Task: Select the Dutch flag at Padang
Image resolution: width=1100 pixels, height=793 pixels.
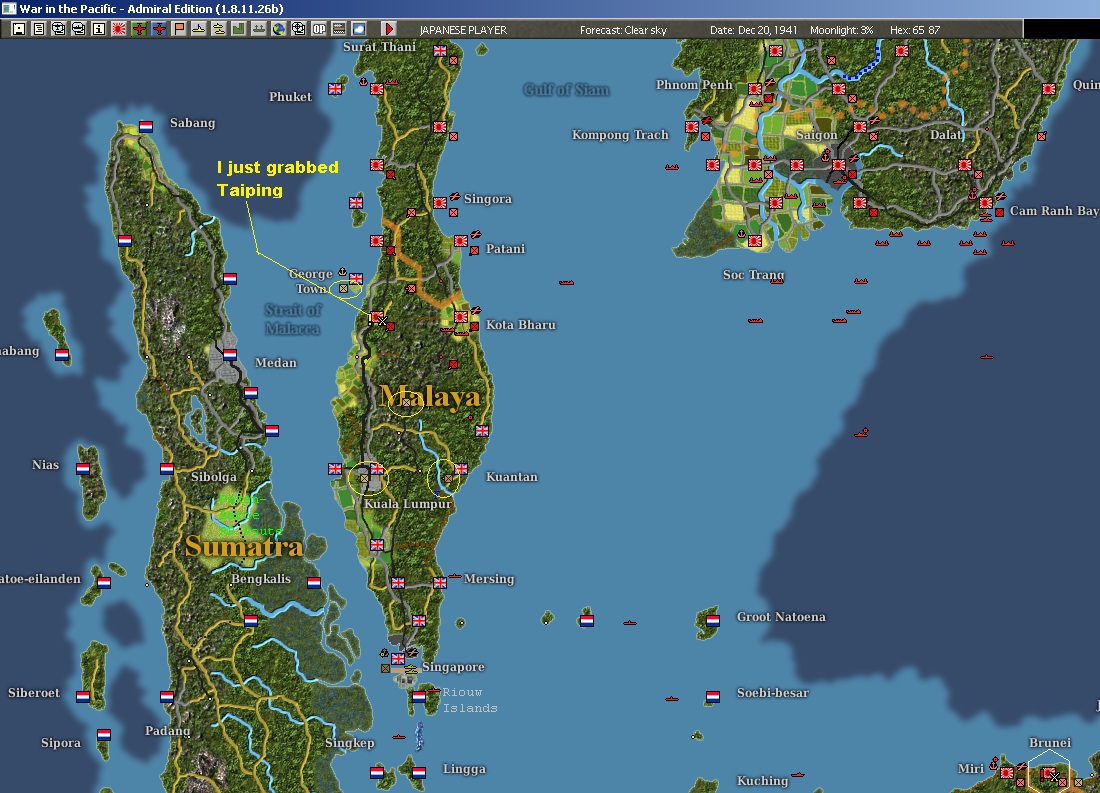Action: [x=167, y=696]
